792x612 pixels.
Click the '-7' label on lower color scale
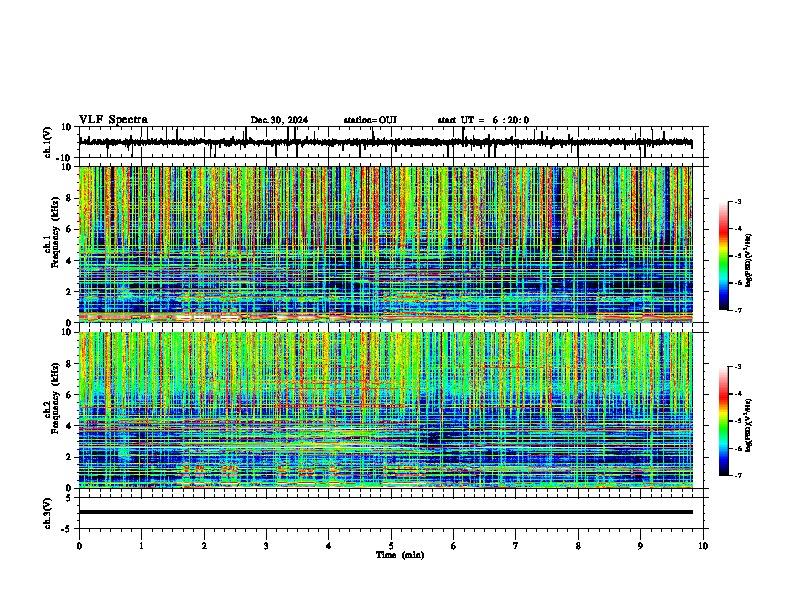pyautogui.click(x=737, y=475)
